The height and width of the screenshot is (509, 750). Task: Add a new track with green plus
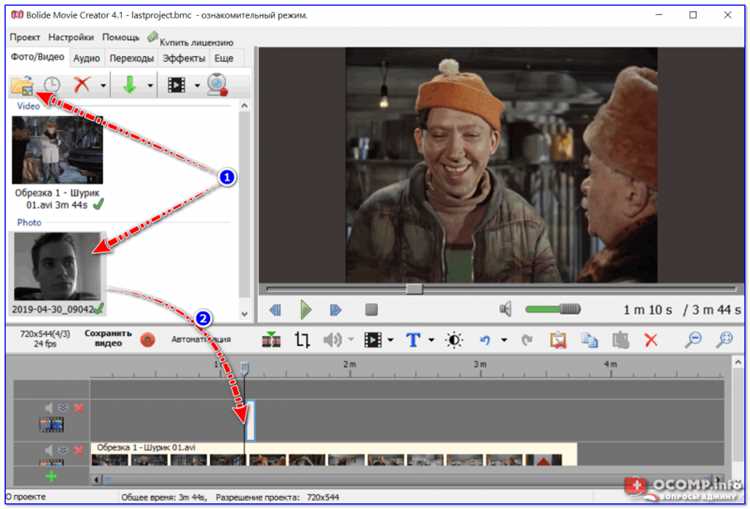tap(51, 476)
